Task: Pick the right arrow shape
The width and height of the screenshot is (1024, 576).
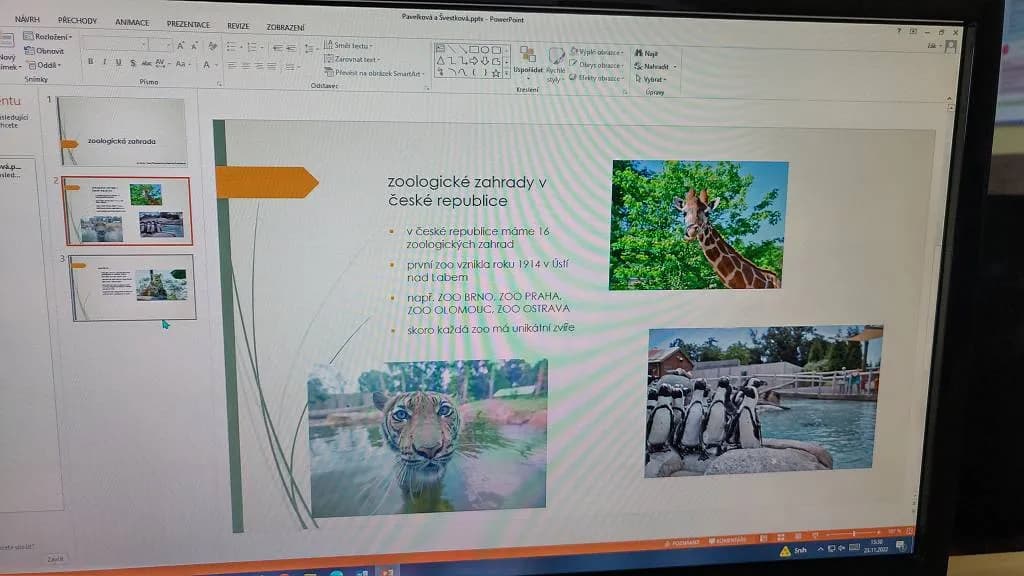Action: click(473, 61)
